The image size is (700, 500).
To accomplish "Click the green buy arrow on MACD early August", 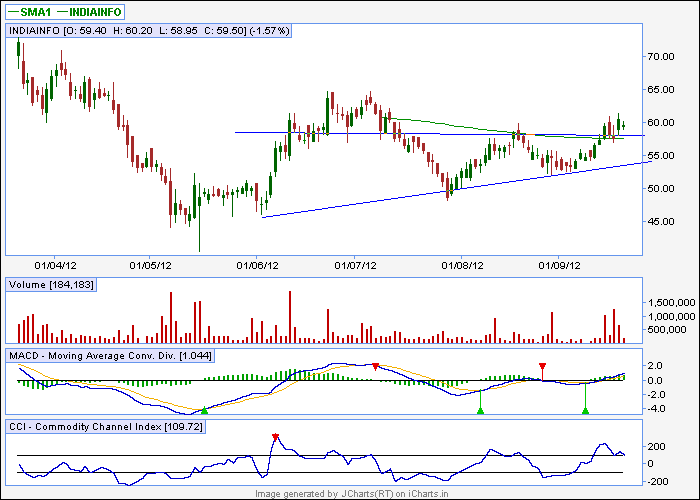I will point(480,410).
